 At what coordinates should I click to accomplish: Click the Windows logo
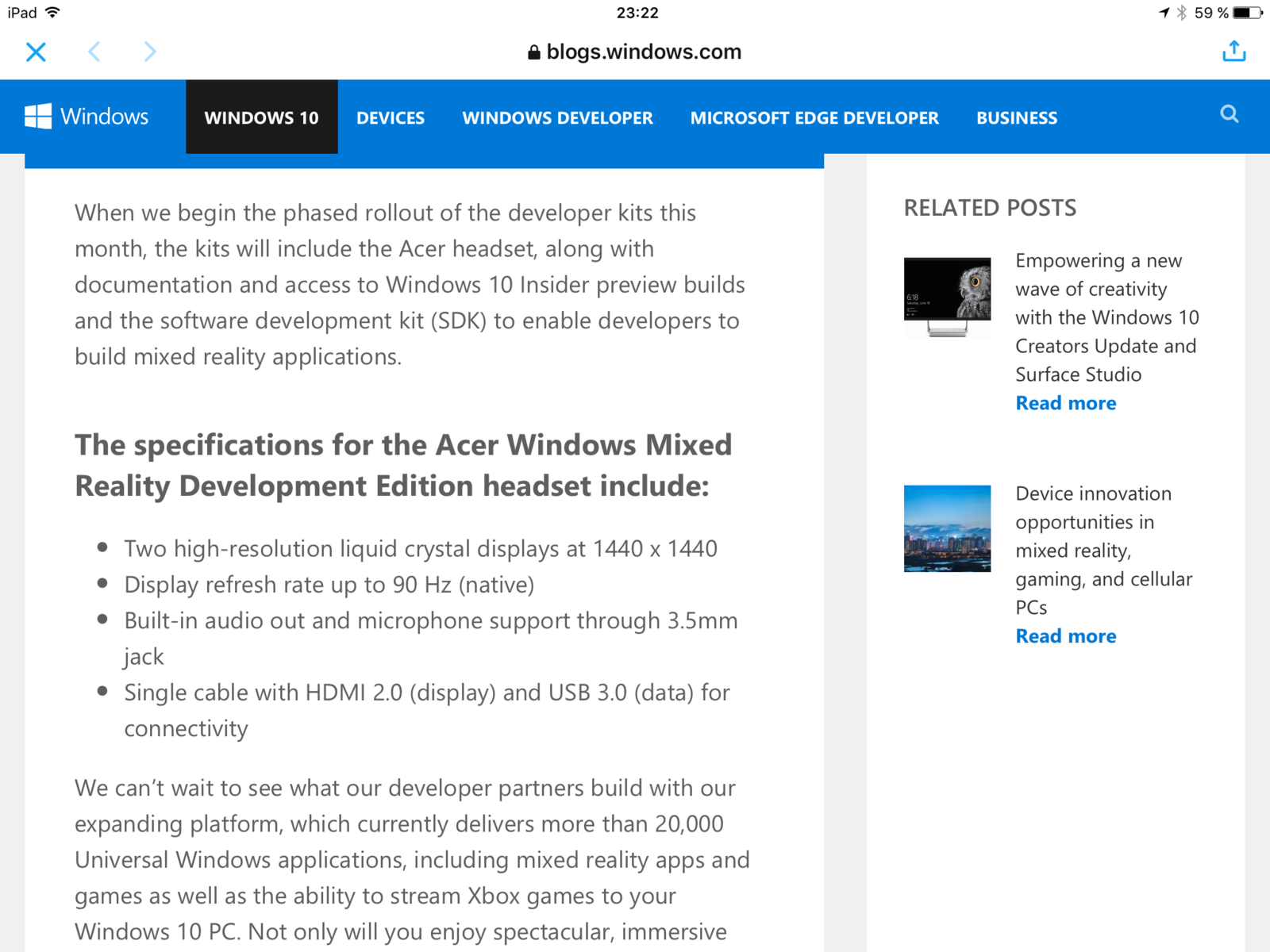click(x=38, y=117)
